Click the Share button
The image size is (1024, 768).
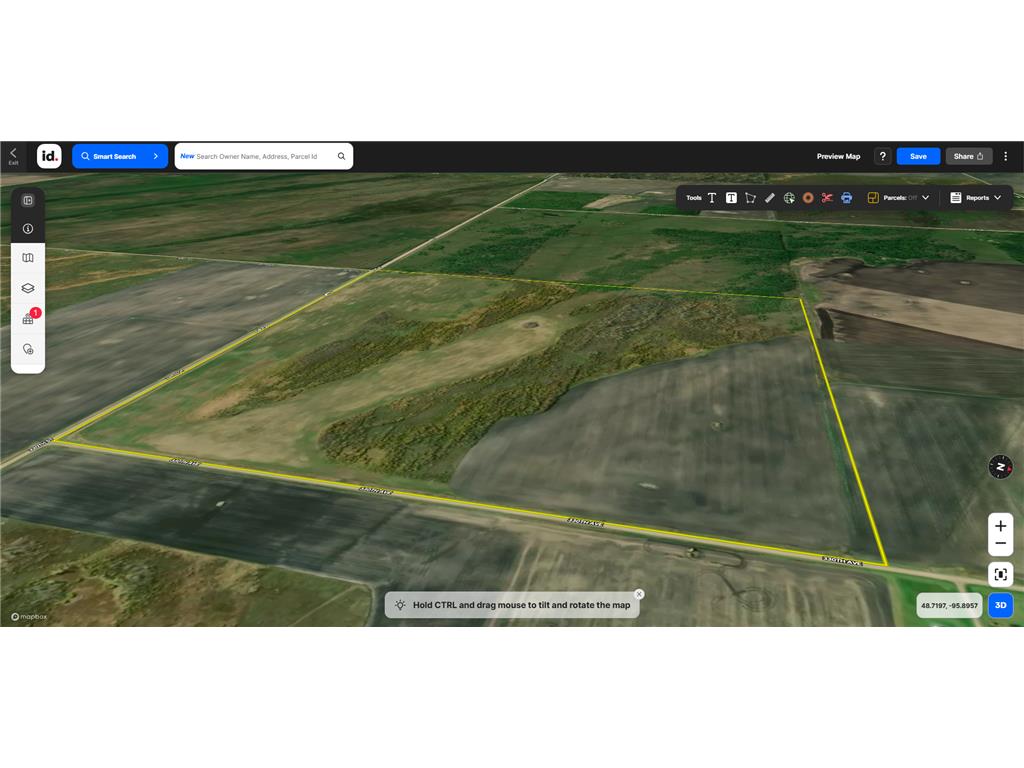[968, 156]
